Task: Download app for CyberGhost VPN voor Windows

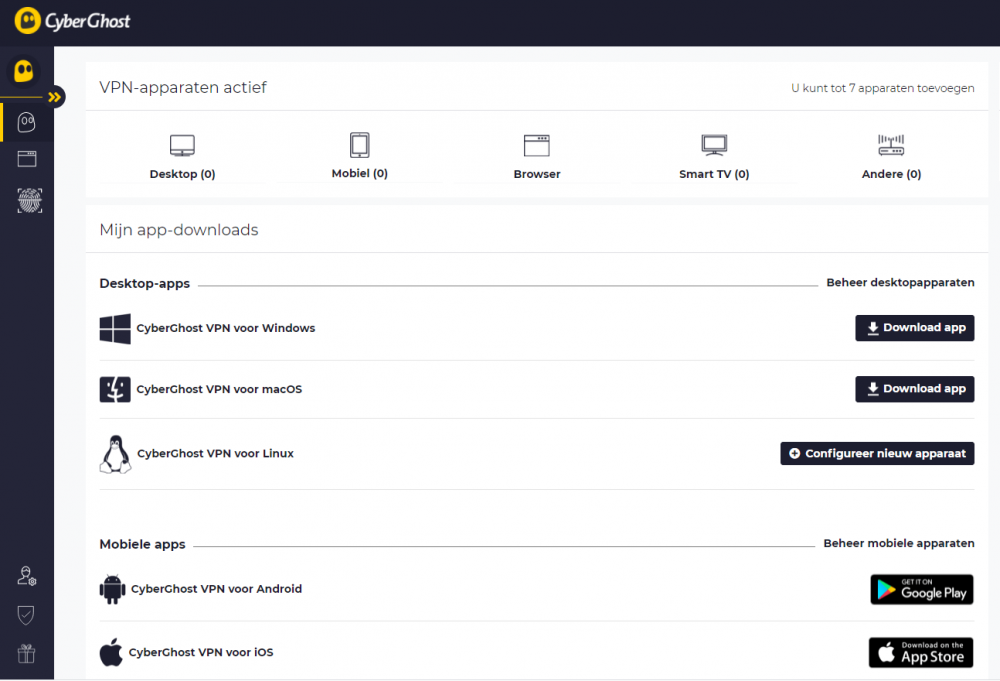Action: pos(914,328)
